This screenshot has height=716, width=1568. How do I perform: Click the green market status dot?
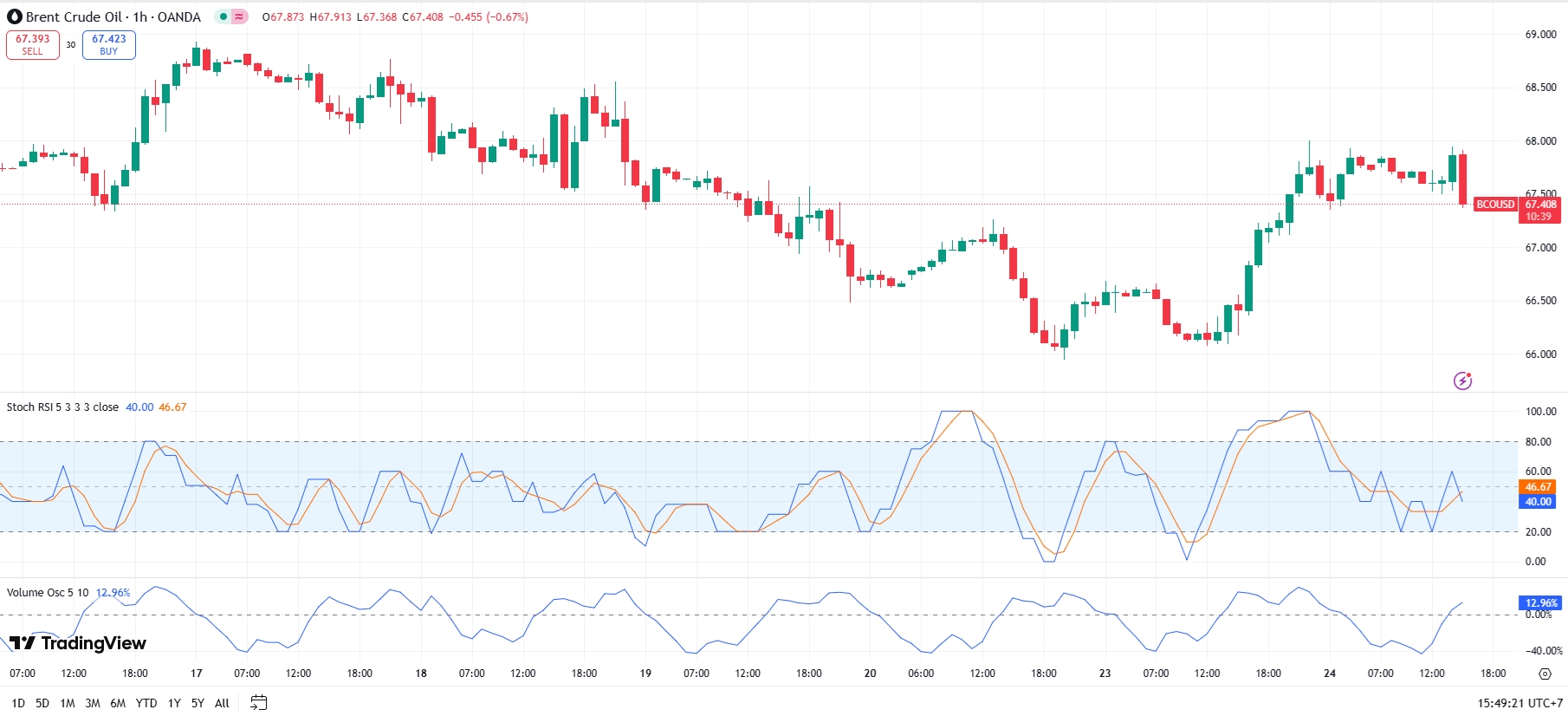[x=224, y=16]
